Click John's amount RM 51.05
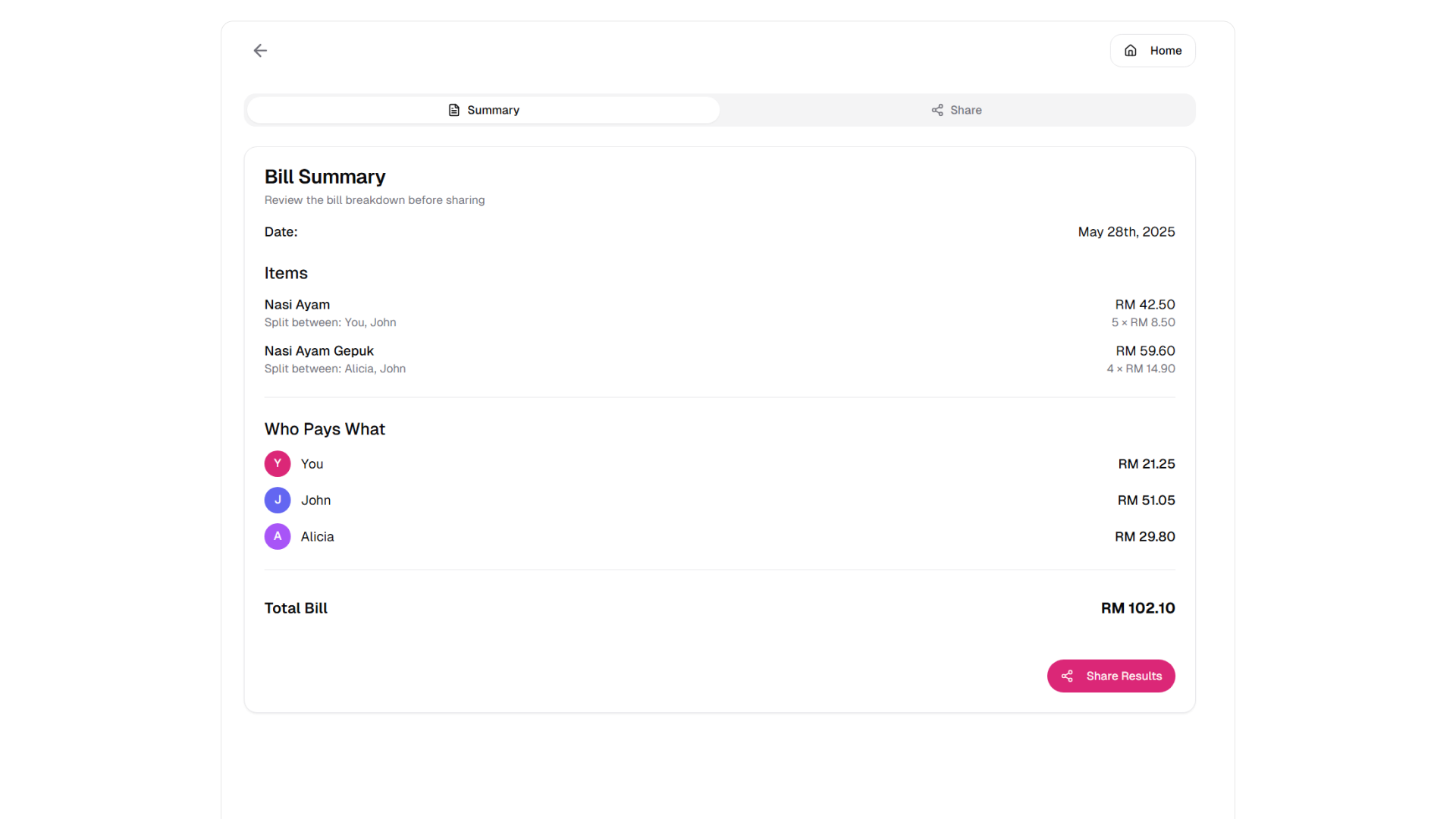This screenshot has height=819, width=1456. [x=1146, y=500]
